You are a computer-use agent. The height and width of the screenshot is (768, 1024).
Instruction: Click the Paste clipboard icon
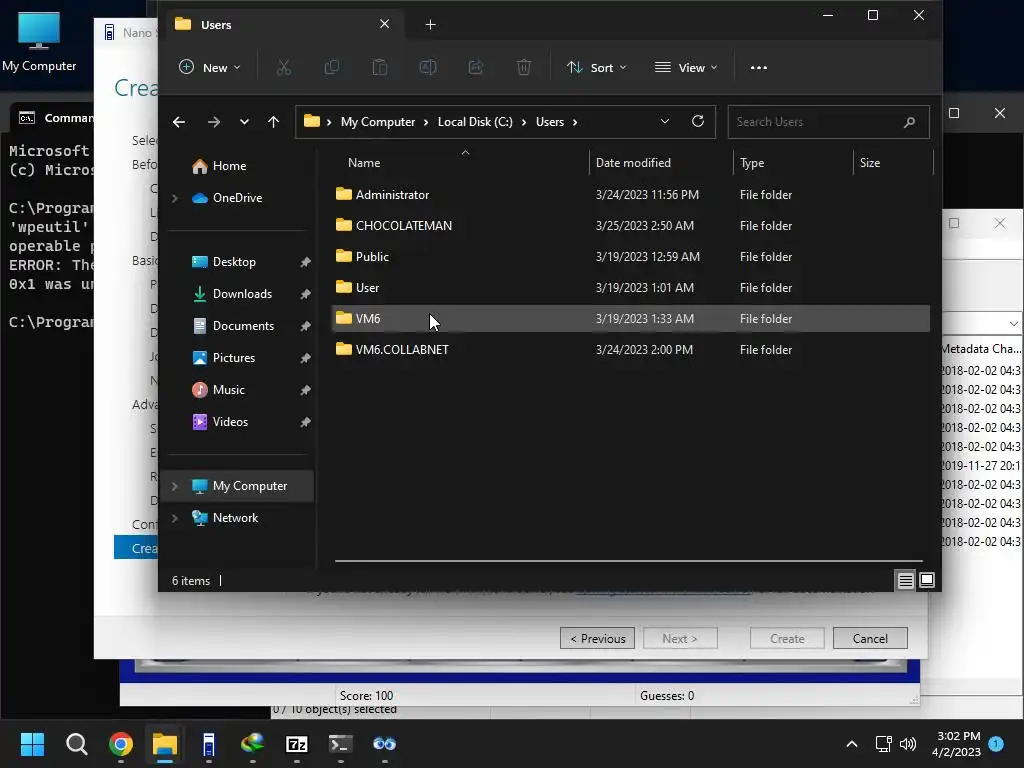379,67
